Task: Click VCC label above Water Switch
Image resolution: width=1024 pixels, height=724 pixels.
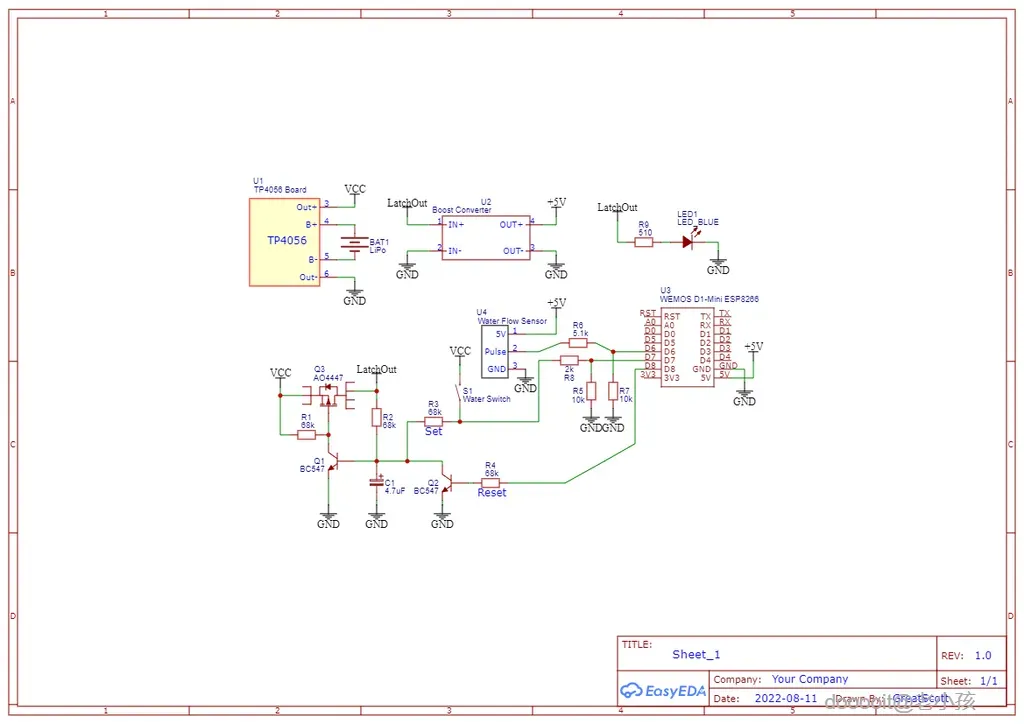Action: coord(460,351)
